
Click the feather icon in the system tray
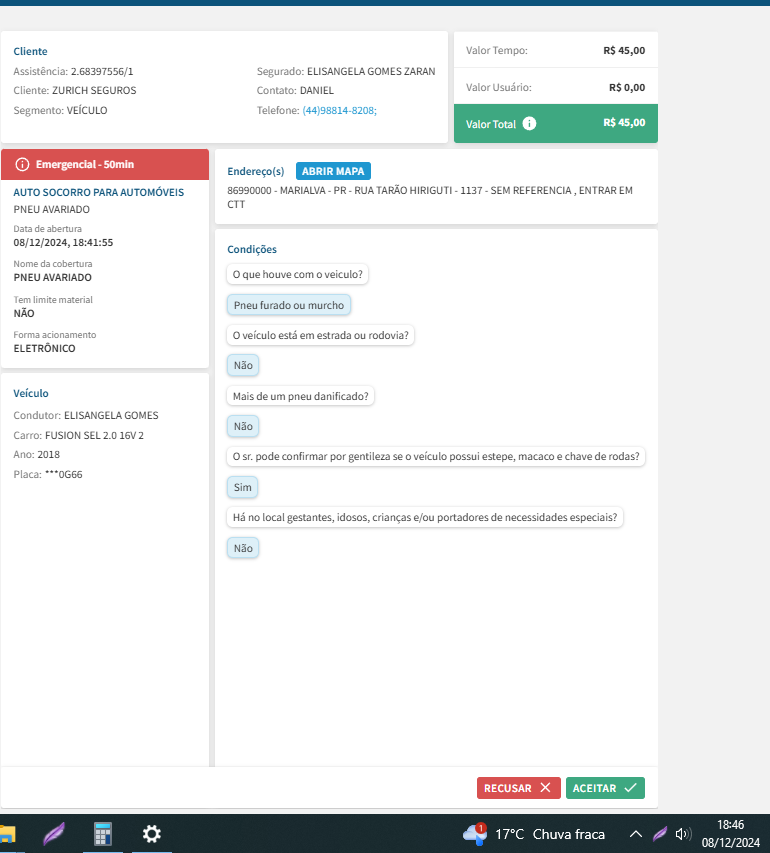point(660,834)
